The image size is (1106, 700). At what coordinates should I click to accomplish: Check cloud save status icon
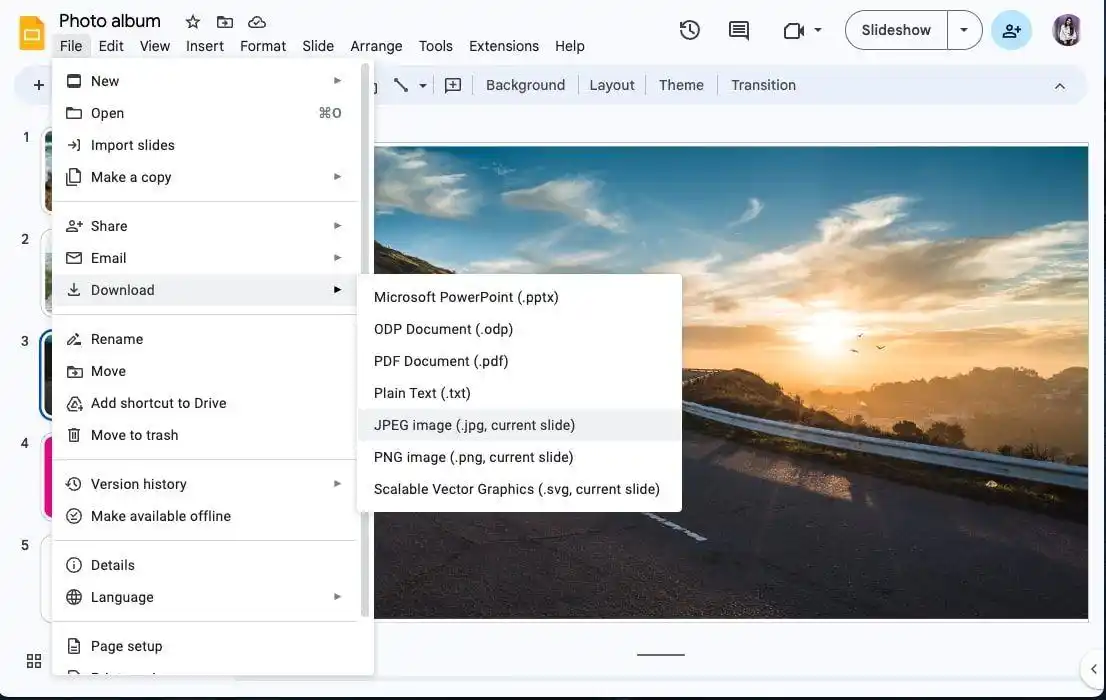pos(257,21)
